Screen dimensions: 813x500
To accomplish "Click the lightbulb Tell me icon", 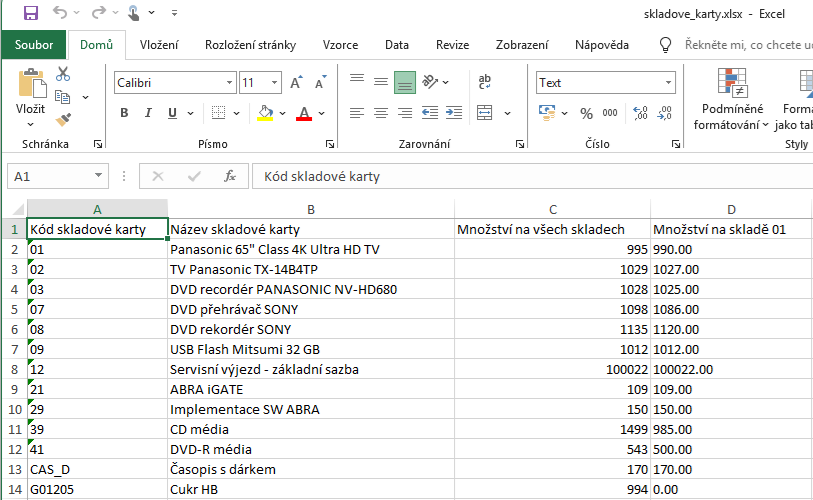I will (x=665, y=45).
